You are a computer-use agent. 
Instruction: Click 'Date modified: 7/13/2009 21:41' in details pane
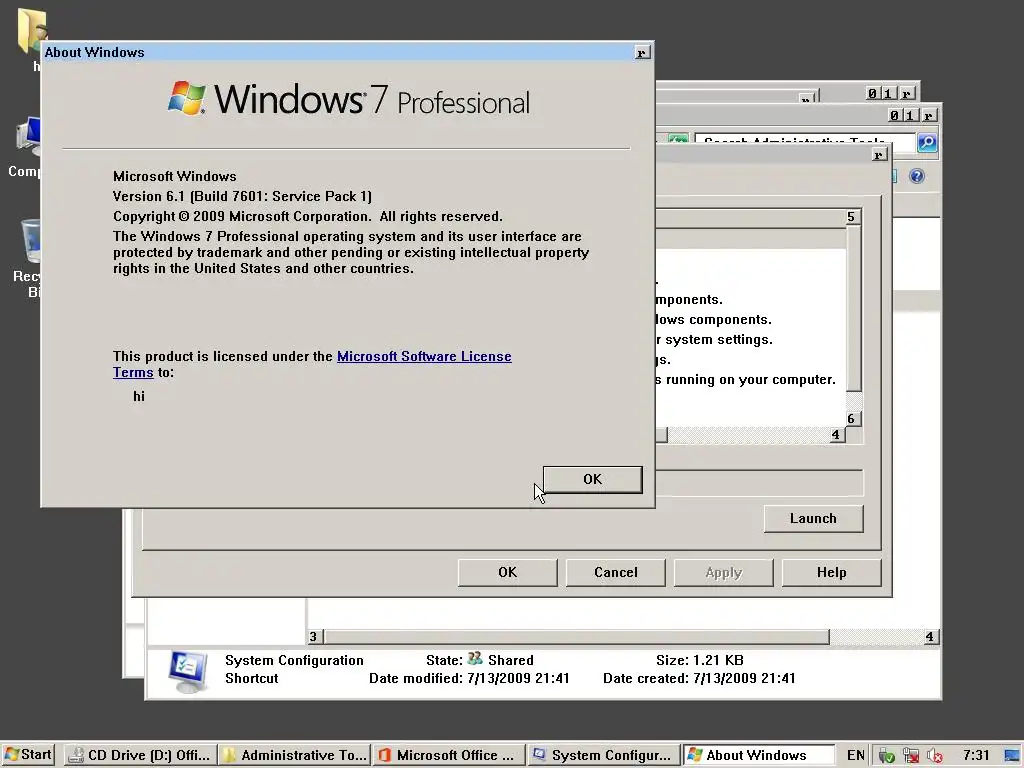pos(469,679)
